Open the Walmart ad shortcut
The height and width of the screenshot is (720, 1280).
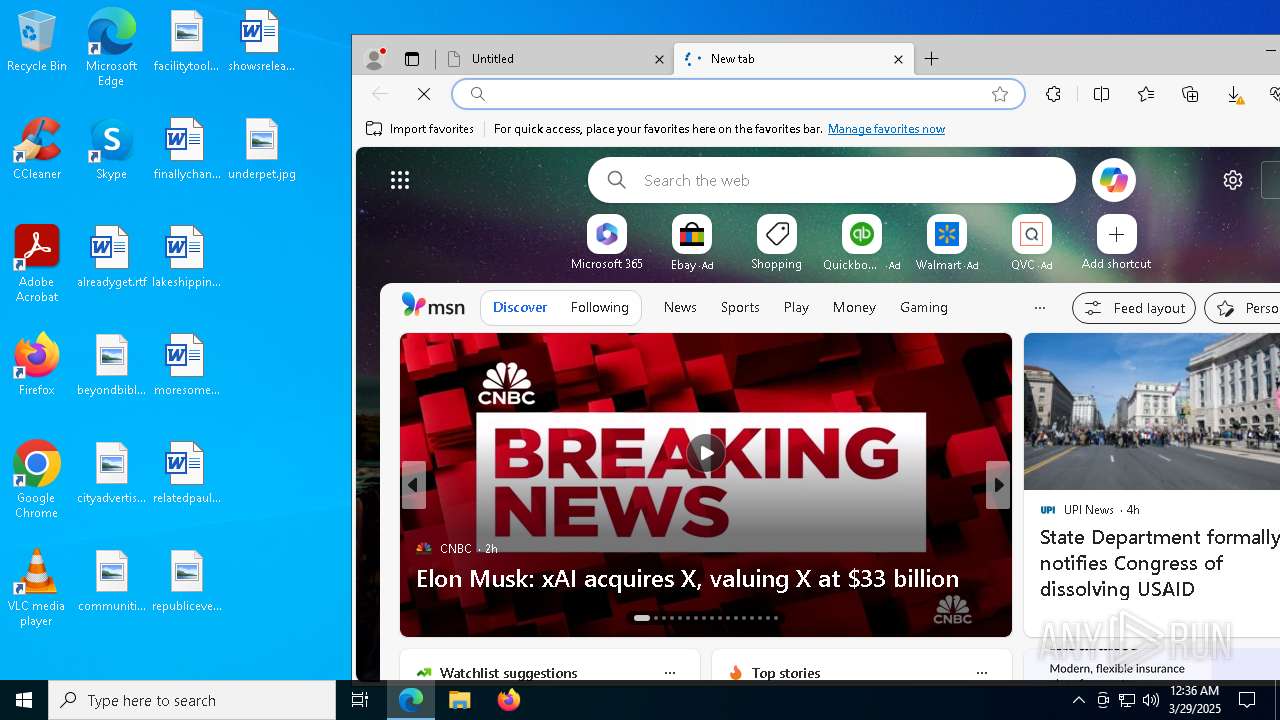pyautogui.click(x=946, y=243)
